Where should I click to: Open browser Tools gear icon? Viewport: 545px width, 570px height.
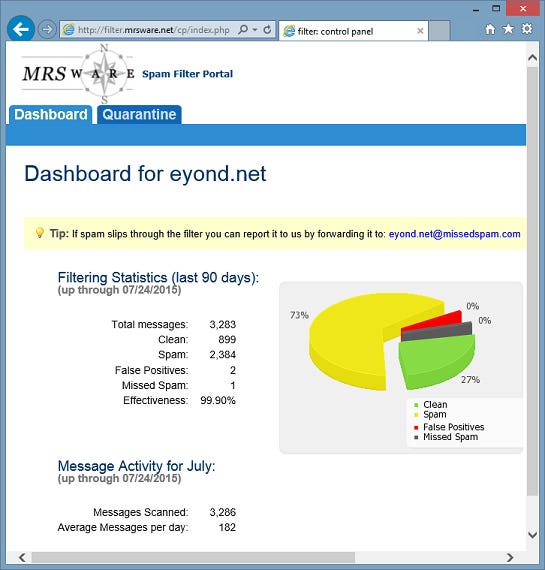coord(527,29)
